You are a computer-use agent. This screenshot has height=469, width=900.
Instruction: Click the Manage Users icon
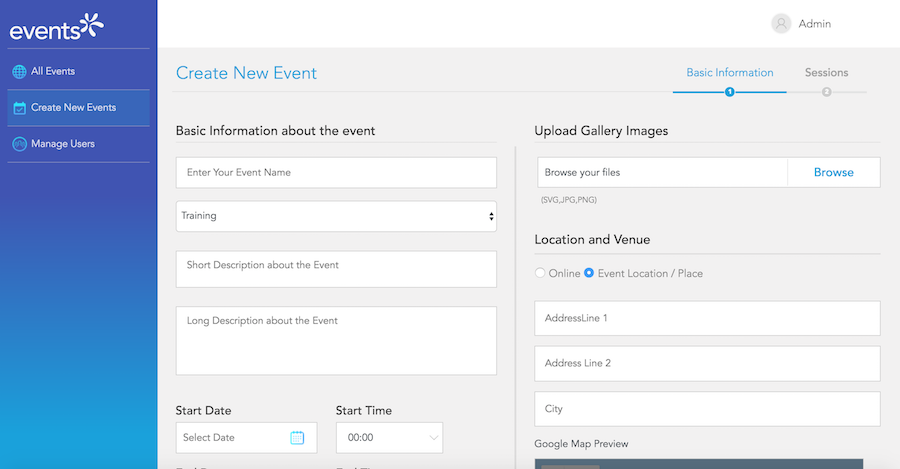coord(20,144)
